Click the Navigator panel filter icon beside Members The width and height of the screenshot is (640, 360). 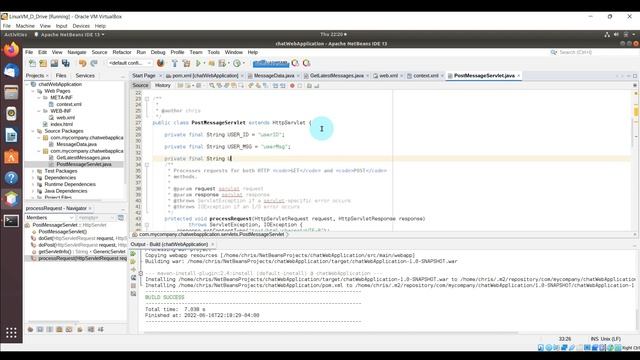[x=121, y=218]
